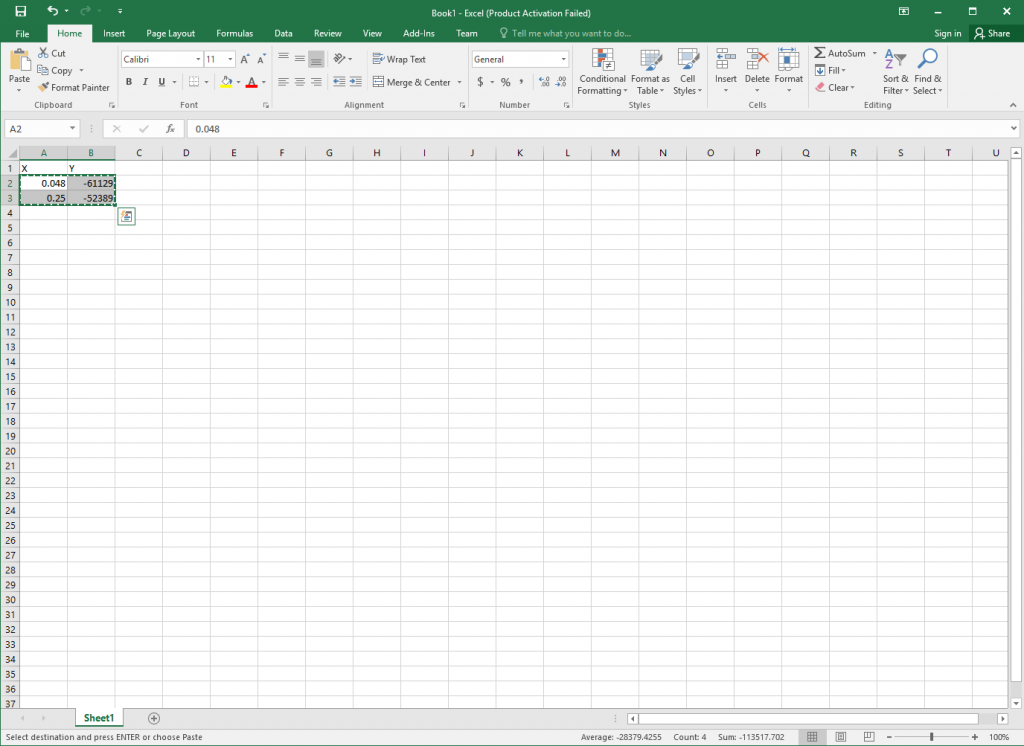Screen dimensions: 1024x746
Task: Switch to the Review tab
Action: click(327, 33)
